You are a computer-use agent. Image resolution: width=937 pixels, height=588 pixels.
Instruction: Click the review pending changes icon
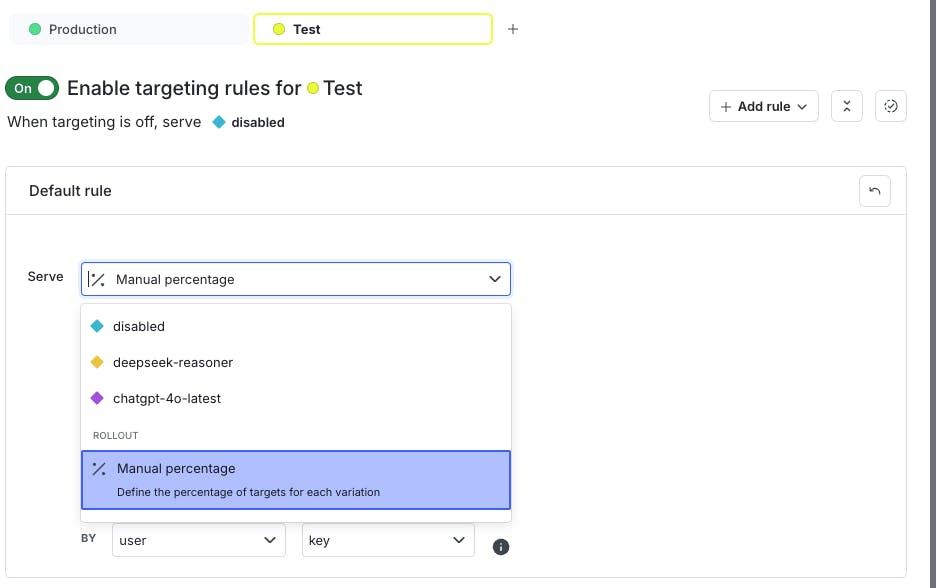[890, 106]
